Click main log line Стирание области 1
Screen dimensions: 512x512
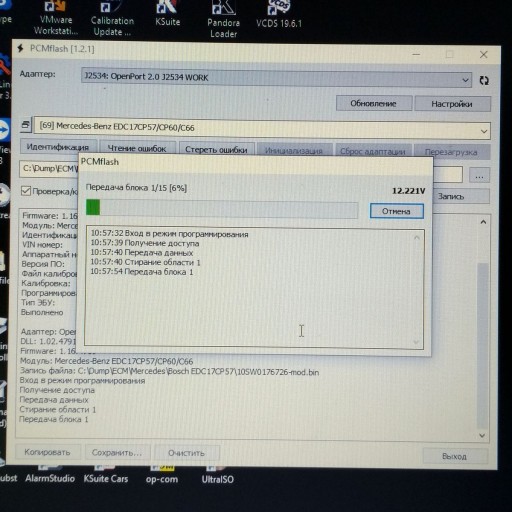58,409
